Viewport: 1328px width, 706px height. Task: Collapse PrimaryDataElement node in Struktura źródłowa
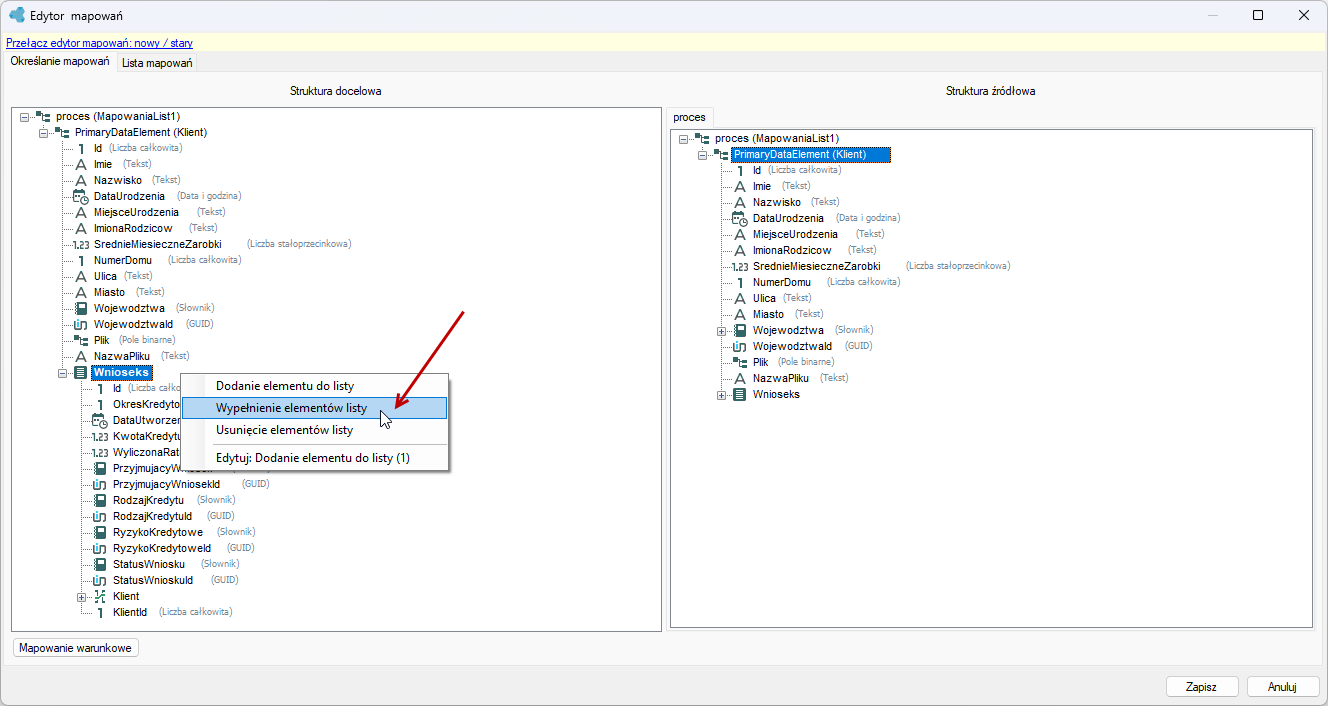[x=703, y=154]
